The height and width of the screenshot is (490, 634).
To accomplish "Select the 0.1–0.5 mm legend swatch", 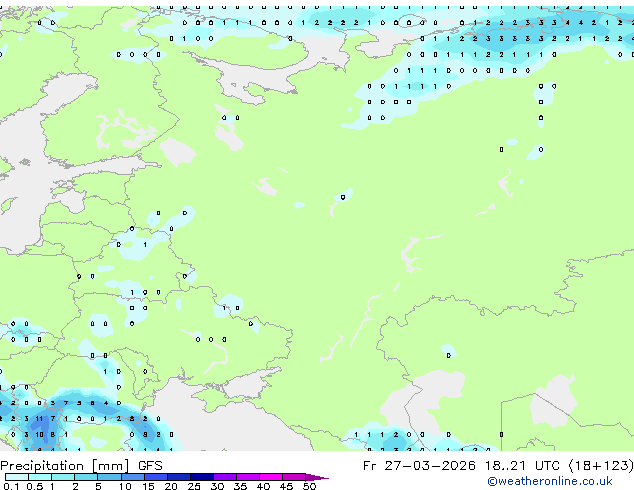I will (x=17, y=477).
